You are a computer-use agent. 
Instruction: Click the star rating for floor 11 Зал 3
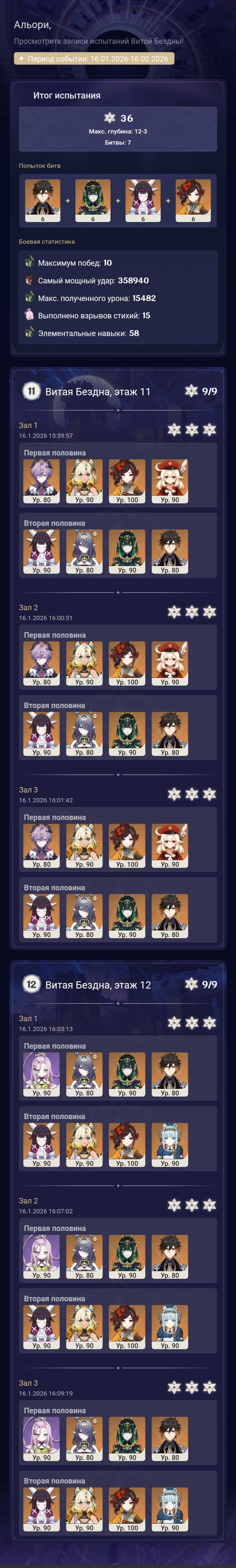[191, 794]
